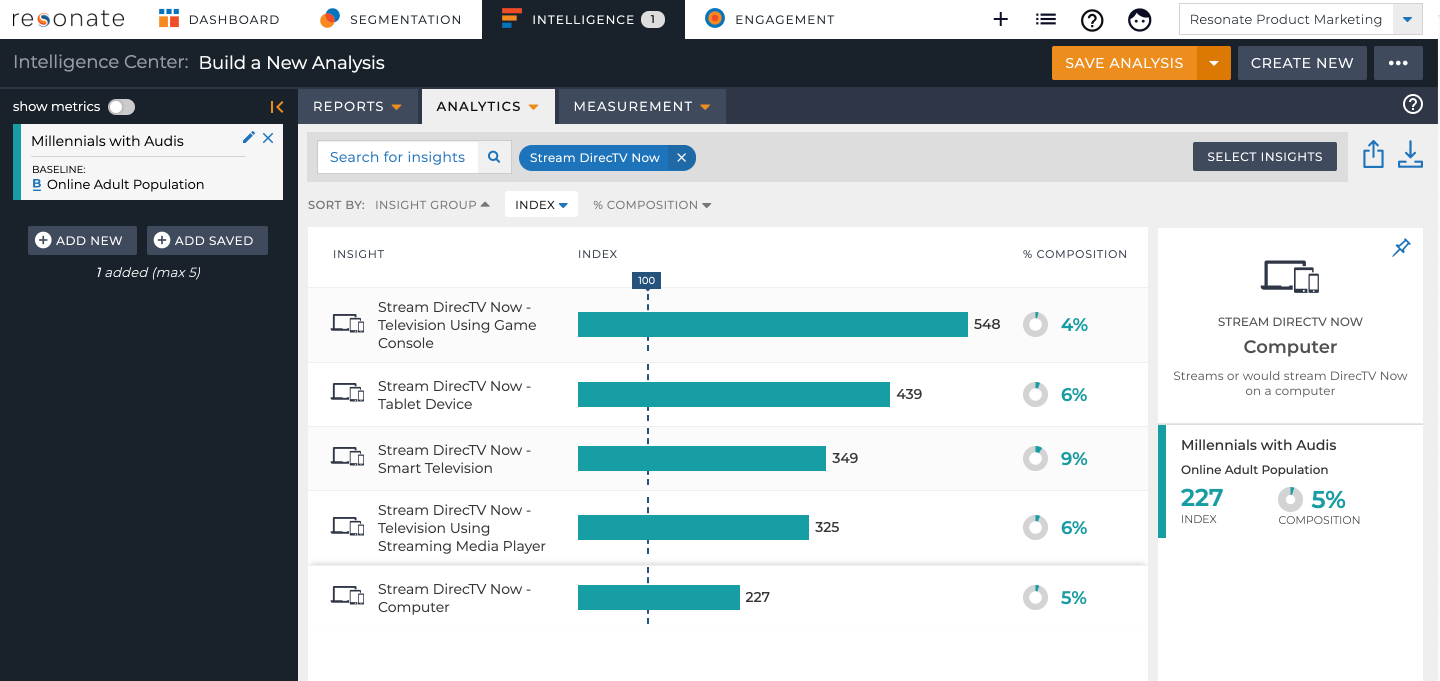Click the notification badge on Intelligence tab
Image resolution: width=1440 pixels, height=681 pixels.
tap(653, 19)
